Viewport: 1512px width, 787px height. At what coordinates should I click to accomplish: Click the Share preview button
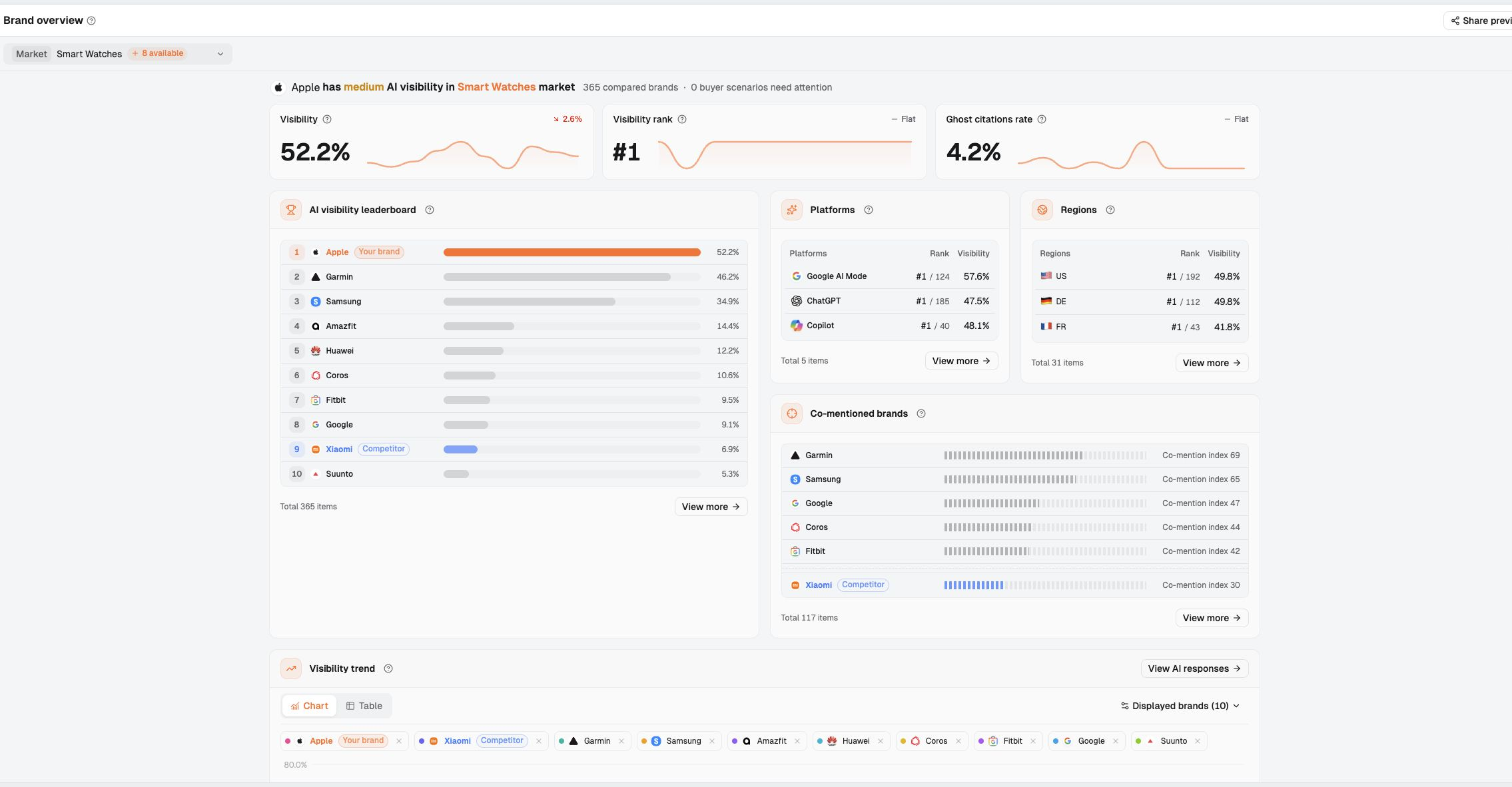tap(1479, 21)
